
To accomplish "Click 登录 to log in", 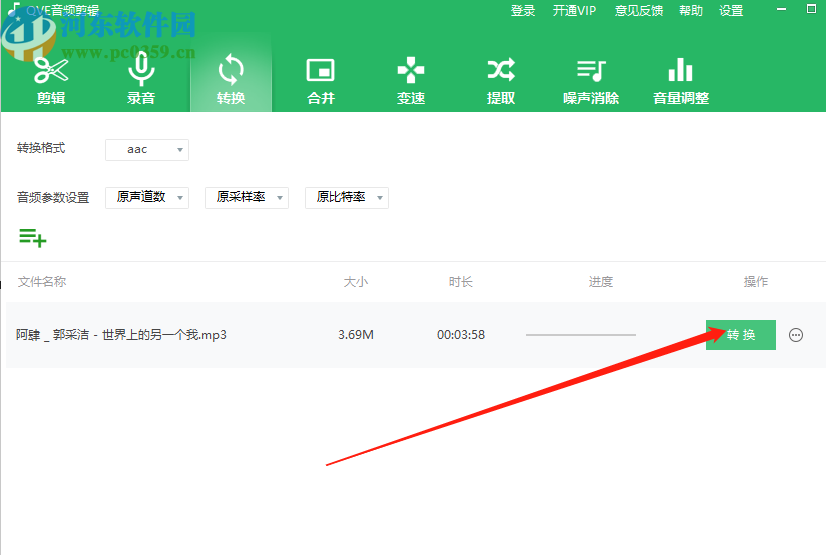I will 523,11.
